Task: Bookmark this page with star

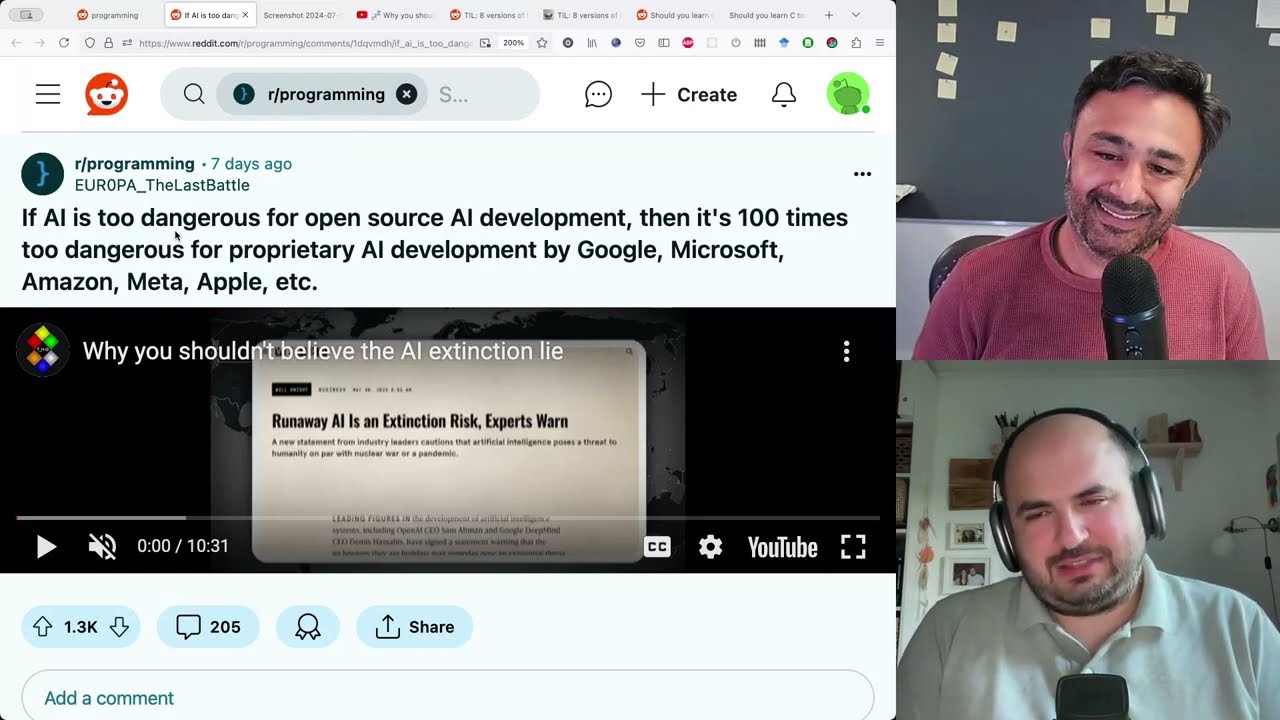Action: click(542, 43)
